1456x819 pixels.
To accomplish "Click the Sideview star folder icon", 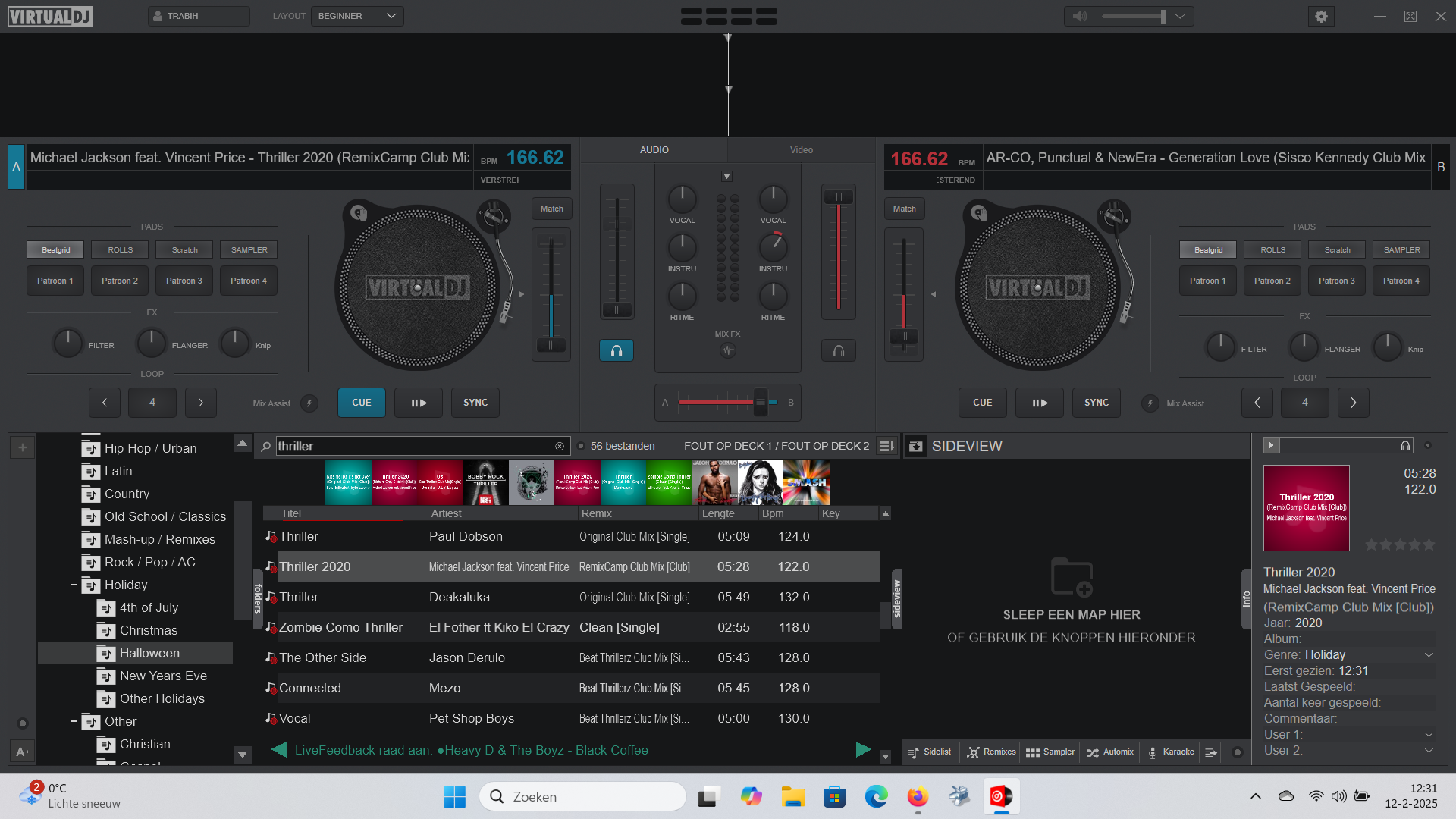I will pyautogui.click(x=916, y=447).
